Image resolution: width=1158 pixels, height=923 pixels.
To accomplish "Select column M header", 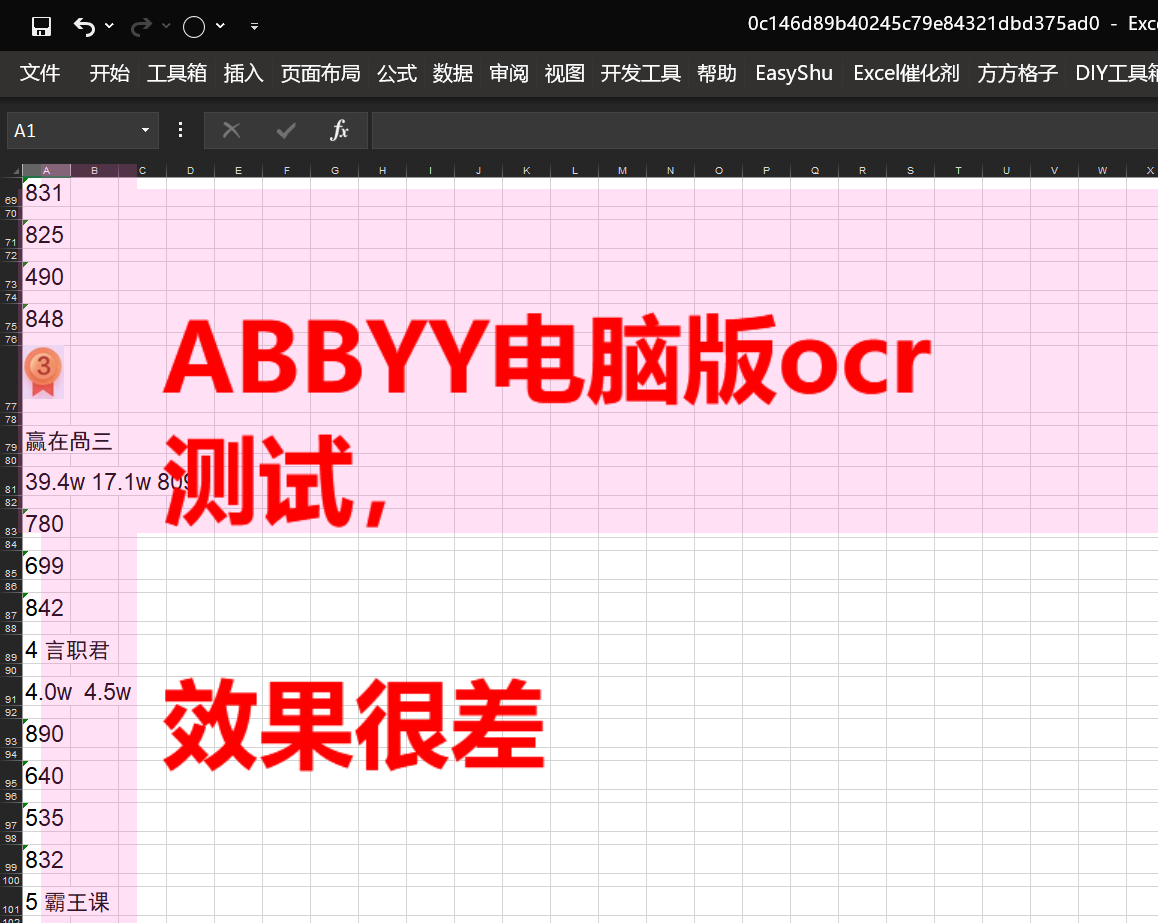I will click(623, 171).
